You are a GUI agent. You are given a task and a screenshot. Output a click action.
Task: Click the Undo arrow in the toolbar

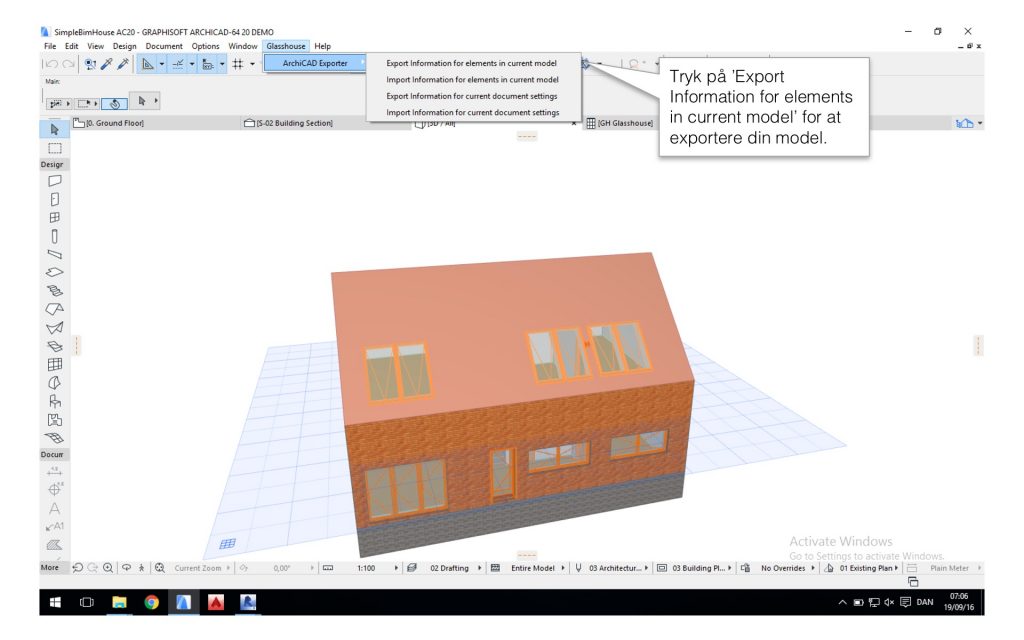tap(51, 64)
